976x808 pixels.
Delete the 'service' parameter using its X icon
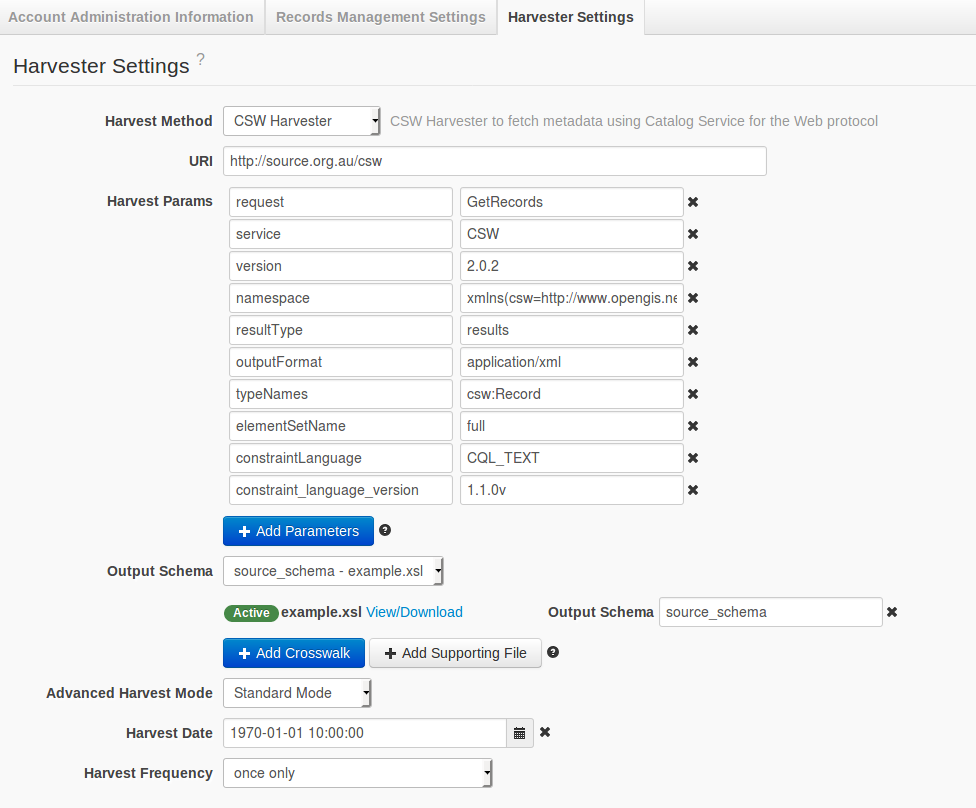pyautogui.click(x=693, y=234)
